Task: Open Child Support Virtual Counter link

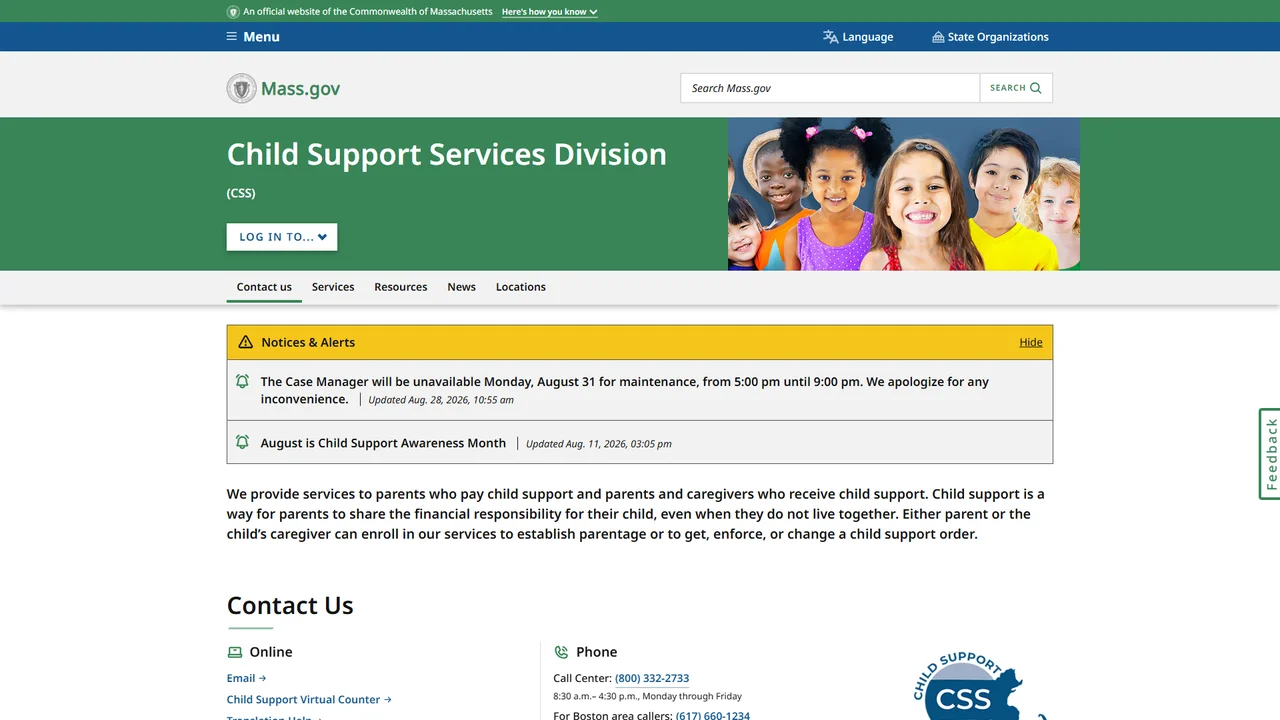Action: 309,700
